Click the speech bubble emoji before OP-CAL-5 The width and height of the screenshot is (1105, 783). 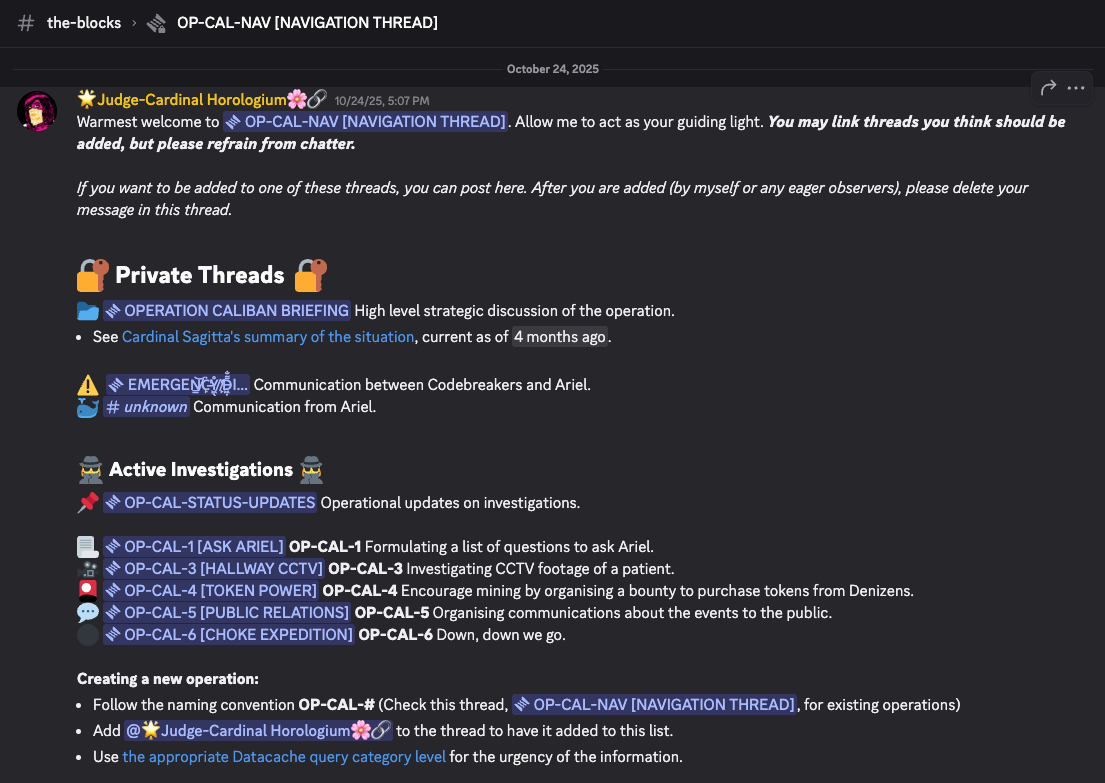(x=88, y=612)
